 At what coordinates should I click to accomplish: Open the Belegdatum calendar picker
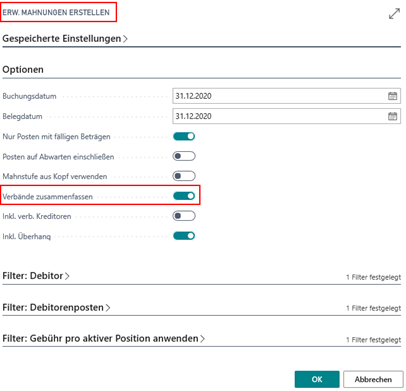tap(392, 116)
